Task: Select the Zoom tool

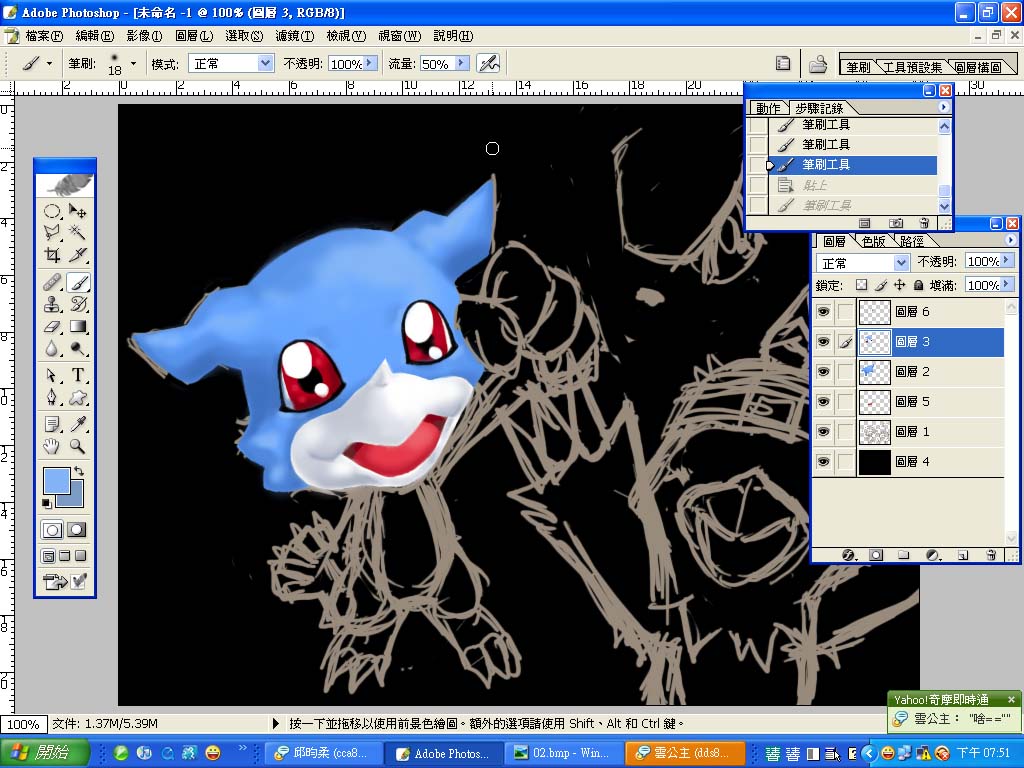Action: [x=78, y=447]
